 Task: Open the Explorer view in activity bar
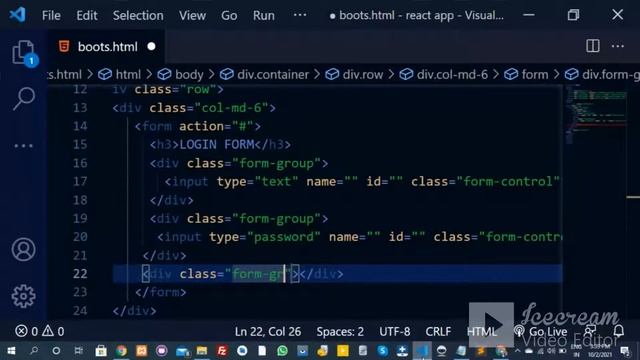23,52
